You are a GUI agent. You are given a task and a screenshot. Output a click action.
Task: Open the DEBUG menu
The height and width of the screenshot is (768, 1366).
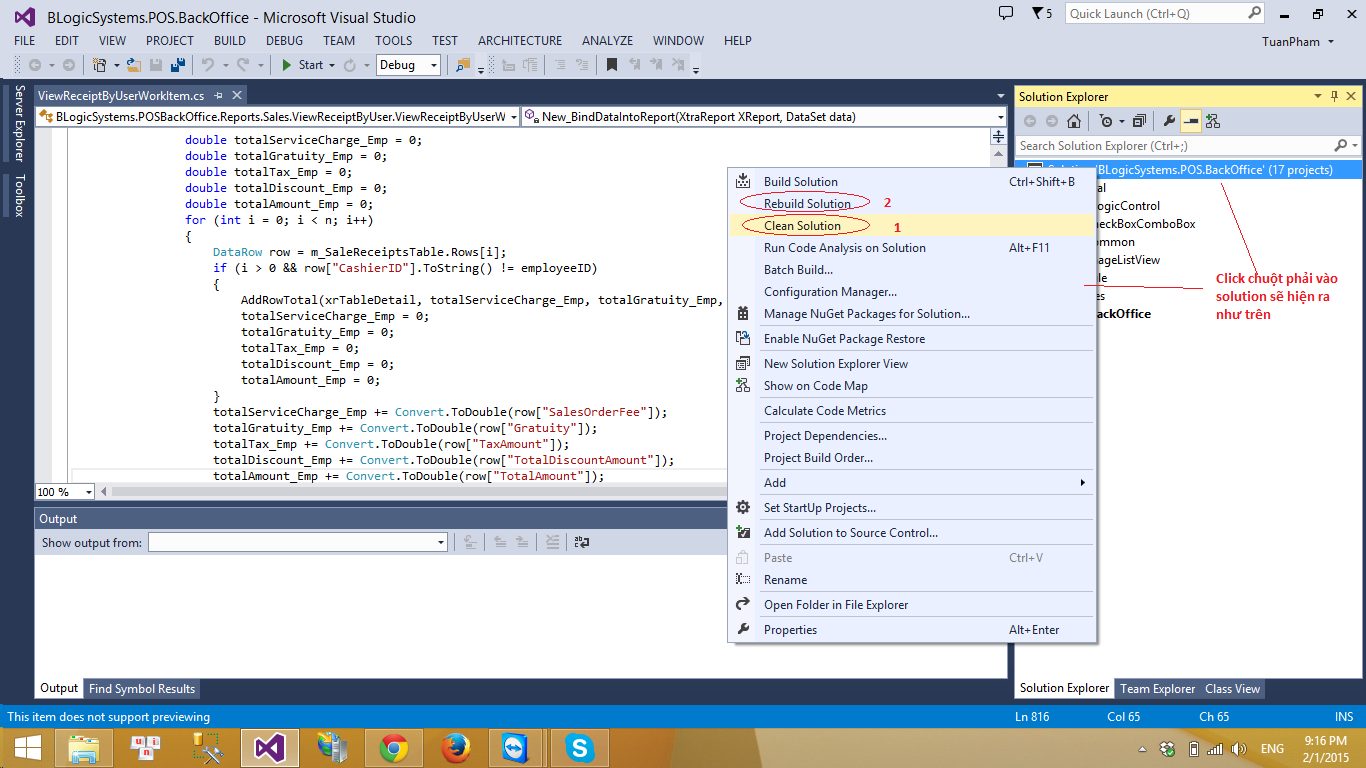point(285,41)
